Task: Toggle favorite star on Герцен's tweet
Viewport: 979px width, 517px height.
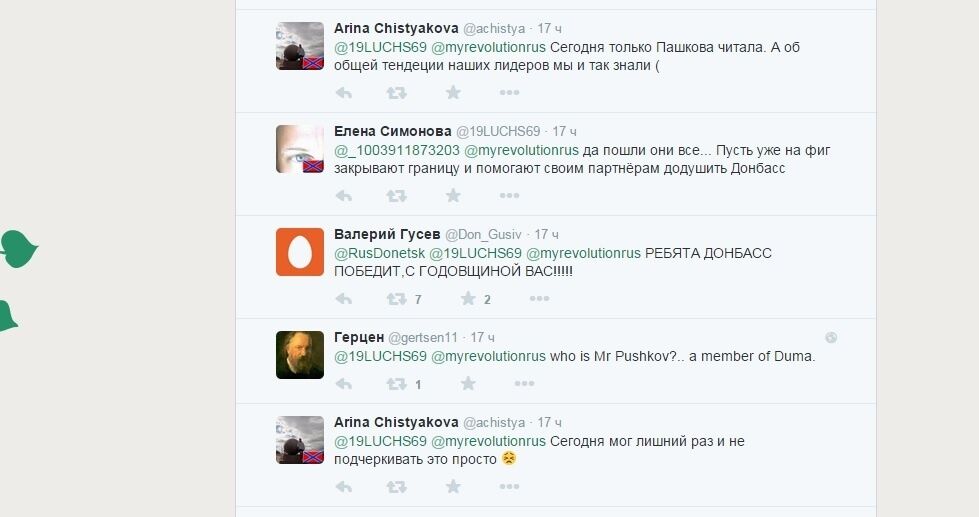Action: (467, 384)
